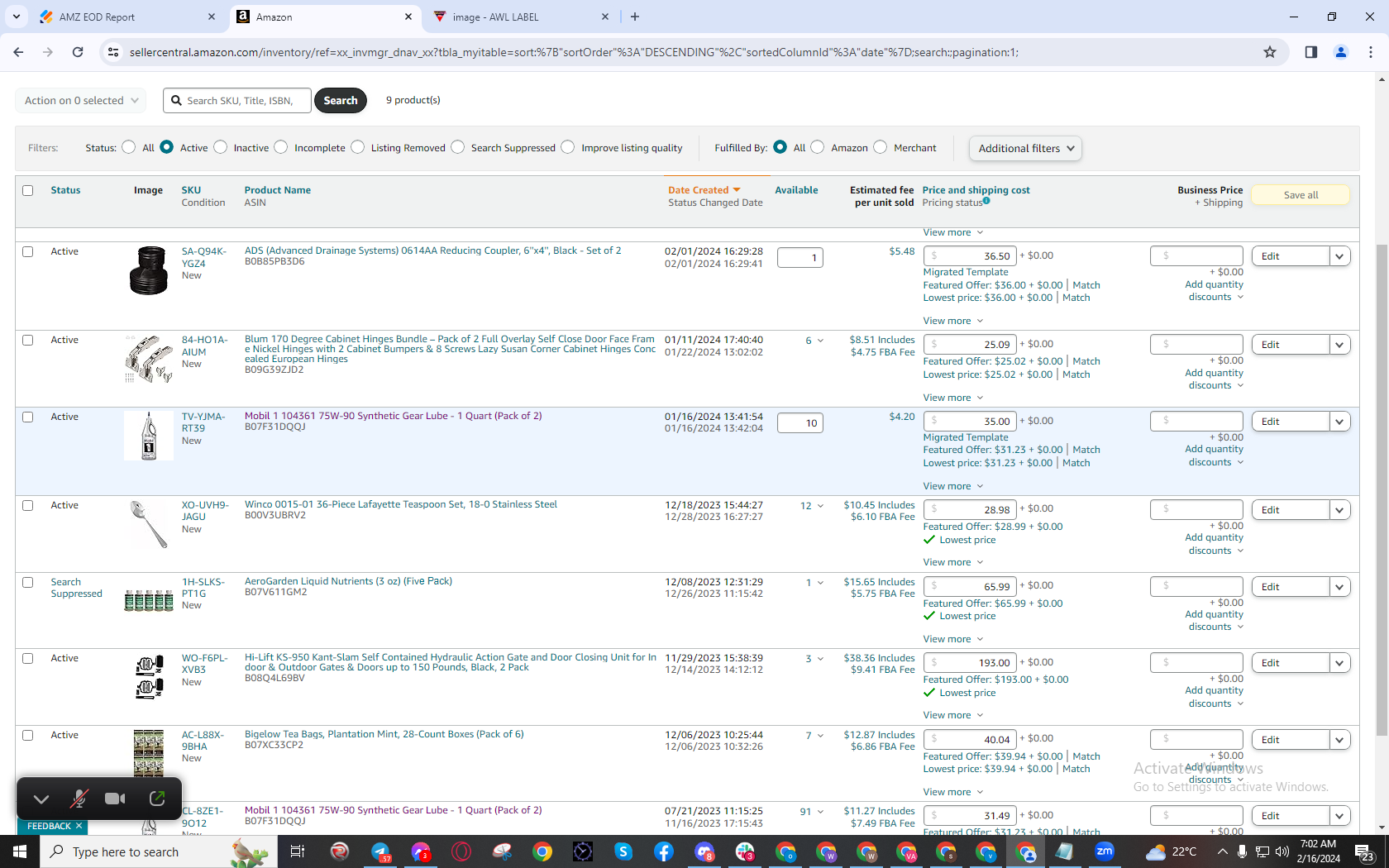1389x868 pixels.
Task: Close the Feedback tab
Action: 79,826
